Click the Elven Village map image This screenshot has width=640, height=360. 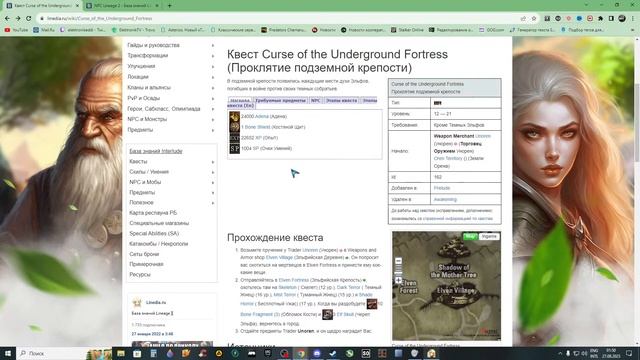pyautogui.click(x=446, y=286)
